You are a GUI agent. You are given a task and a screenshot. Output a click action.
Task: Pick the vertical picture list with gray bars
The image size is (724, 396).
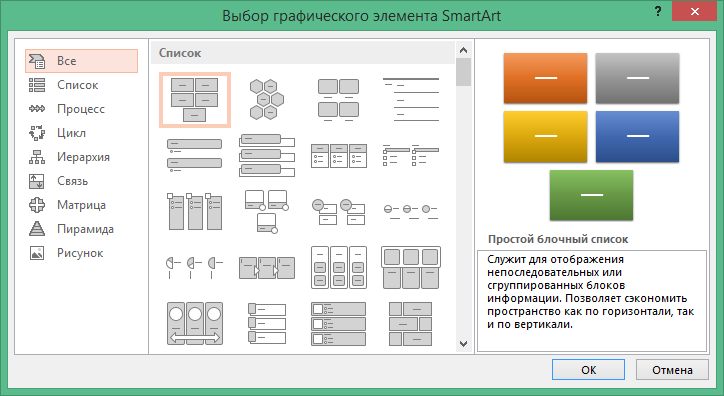pyautogui.click(x=338, y=324)
